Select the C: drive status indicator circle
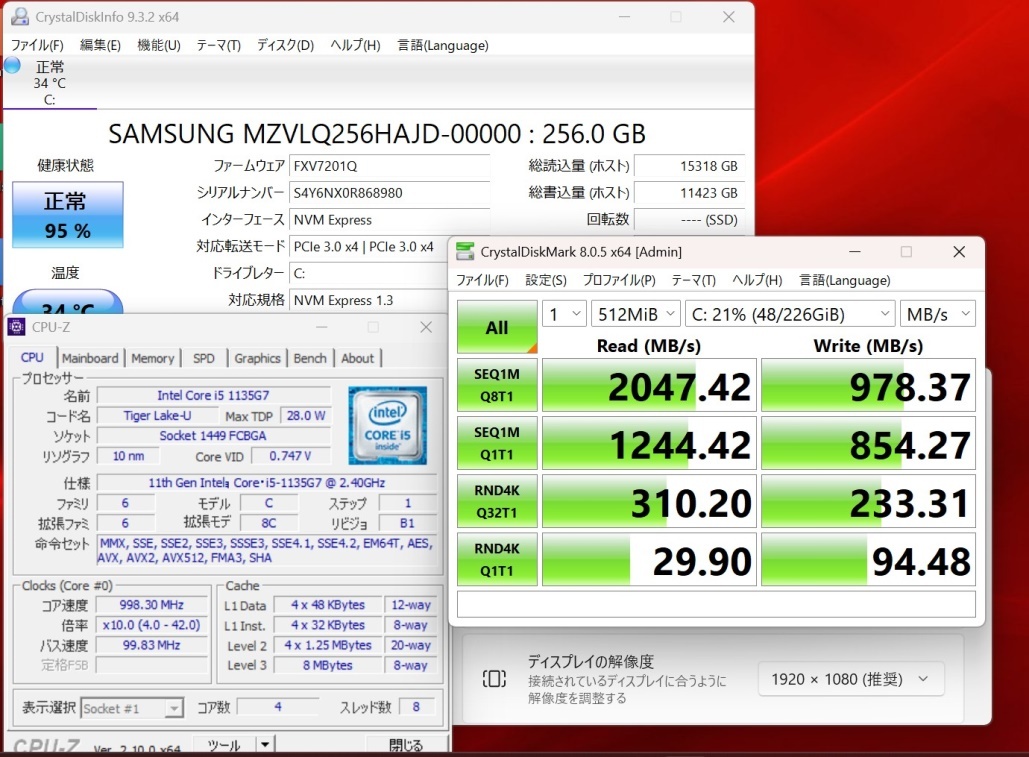Viewport: 1029px width, 757px height. (12, 65)
